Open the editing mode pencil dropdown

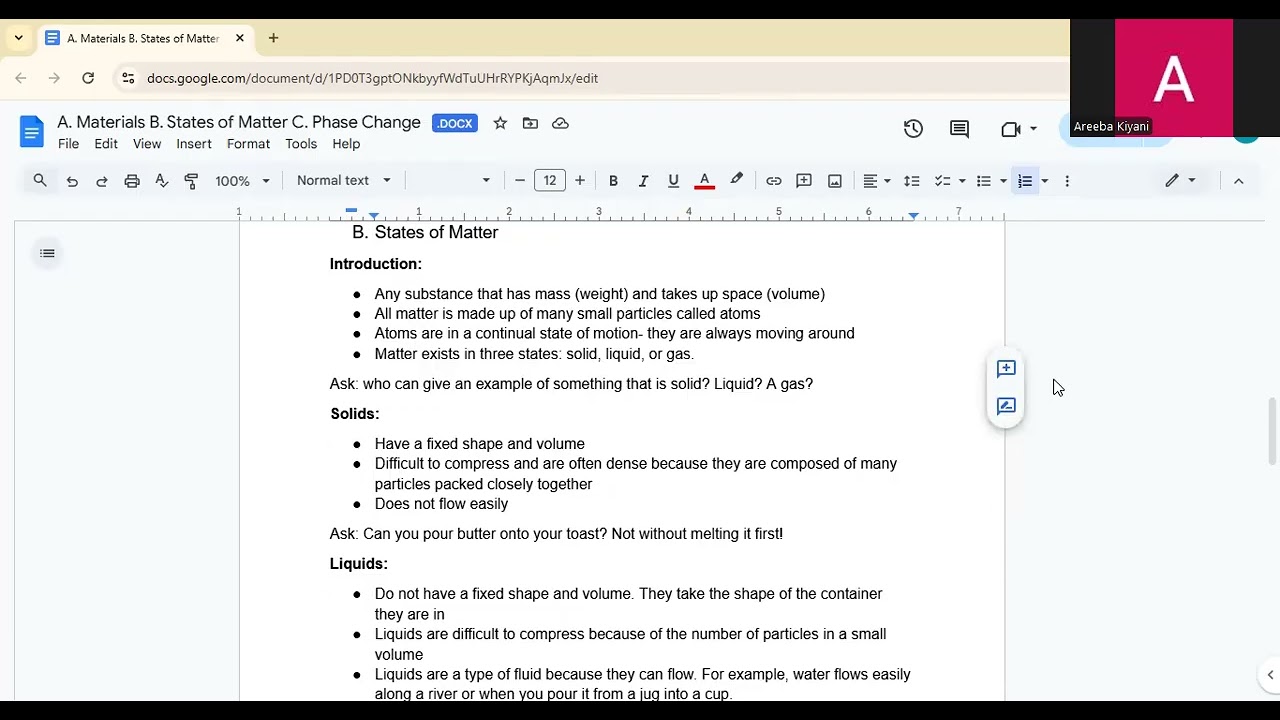[1180, 181]
